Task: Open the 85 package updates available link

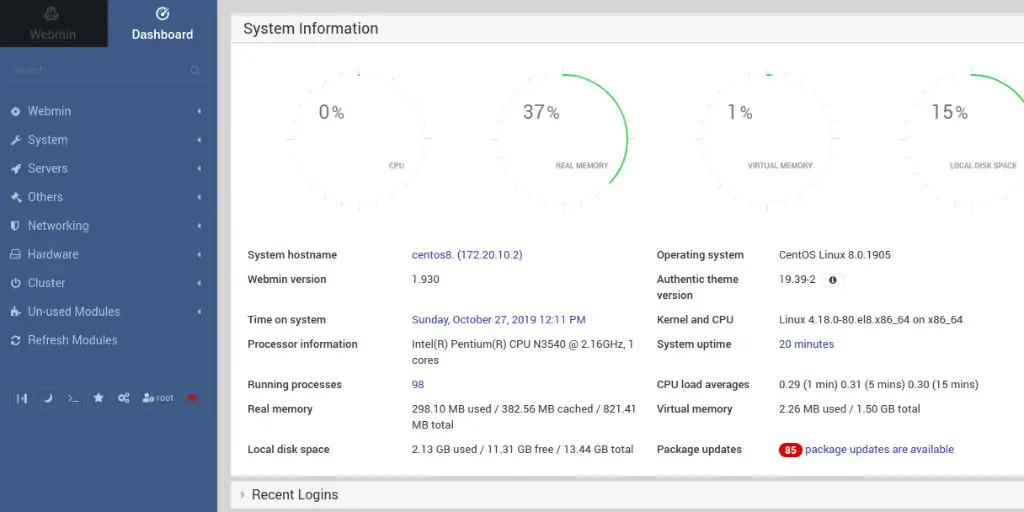Action: tap(867, 449)
